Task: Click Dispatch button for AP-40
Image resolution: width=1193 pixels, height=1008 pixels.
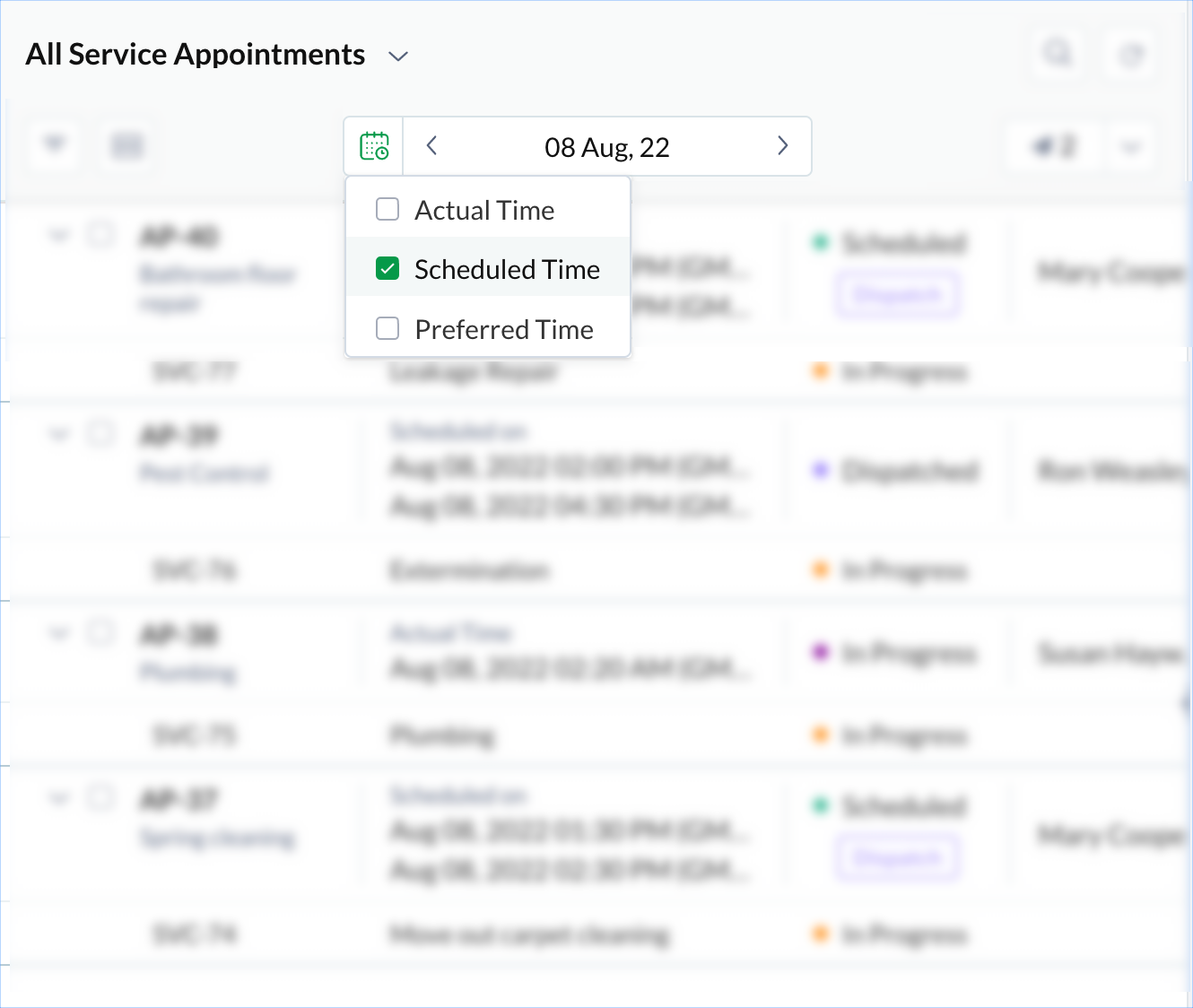Action: click(897, 295)
